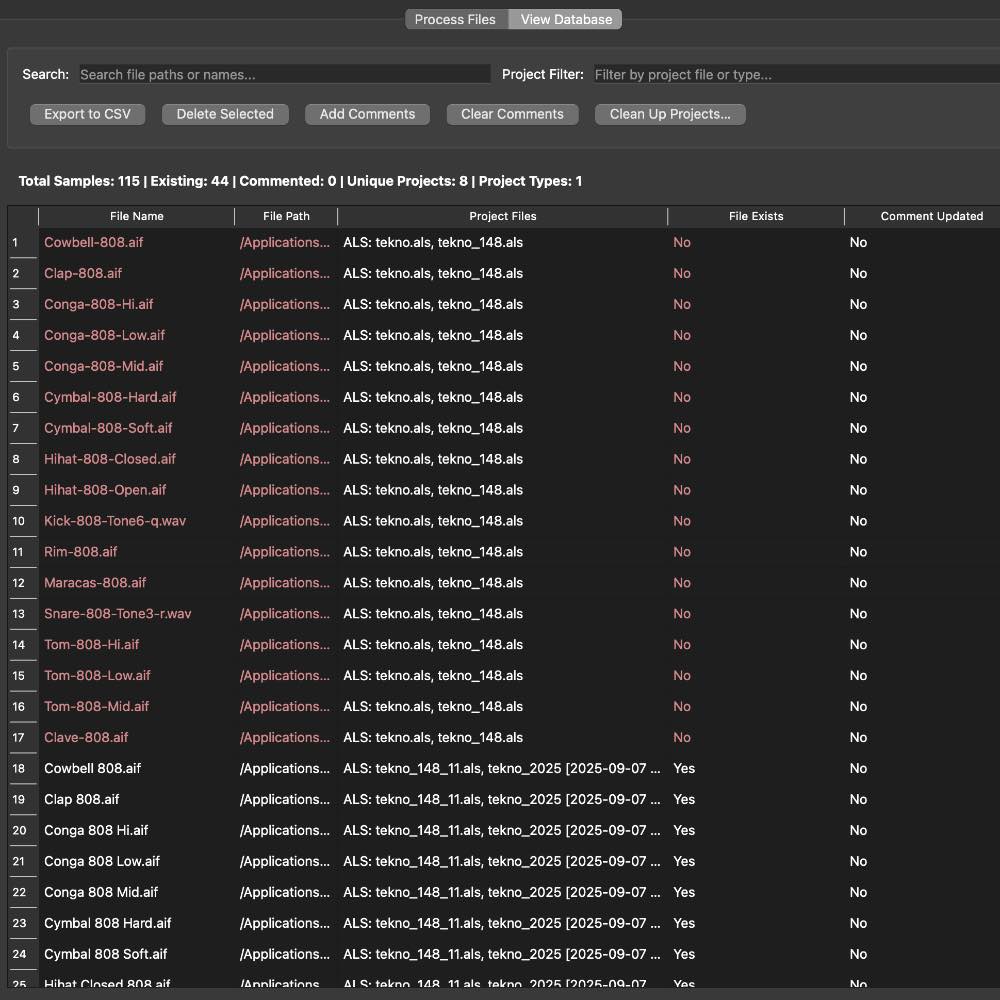Click row header number 10
This screenshot has height=1000, width=1000.
[x=23, y=520]
